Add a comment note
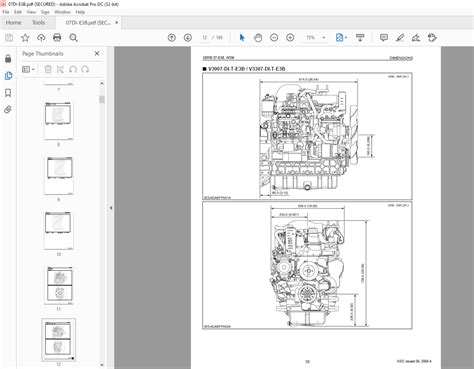This screenshot has height=369, width=474. click(384, 38)
